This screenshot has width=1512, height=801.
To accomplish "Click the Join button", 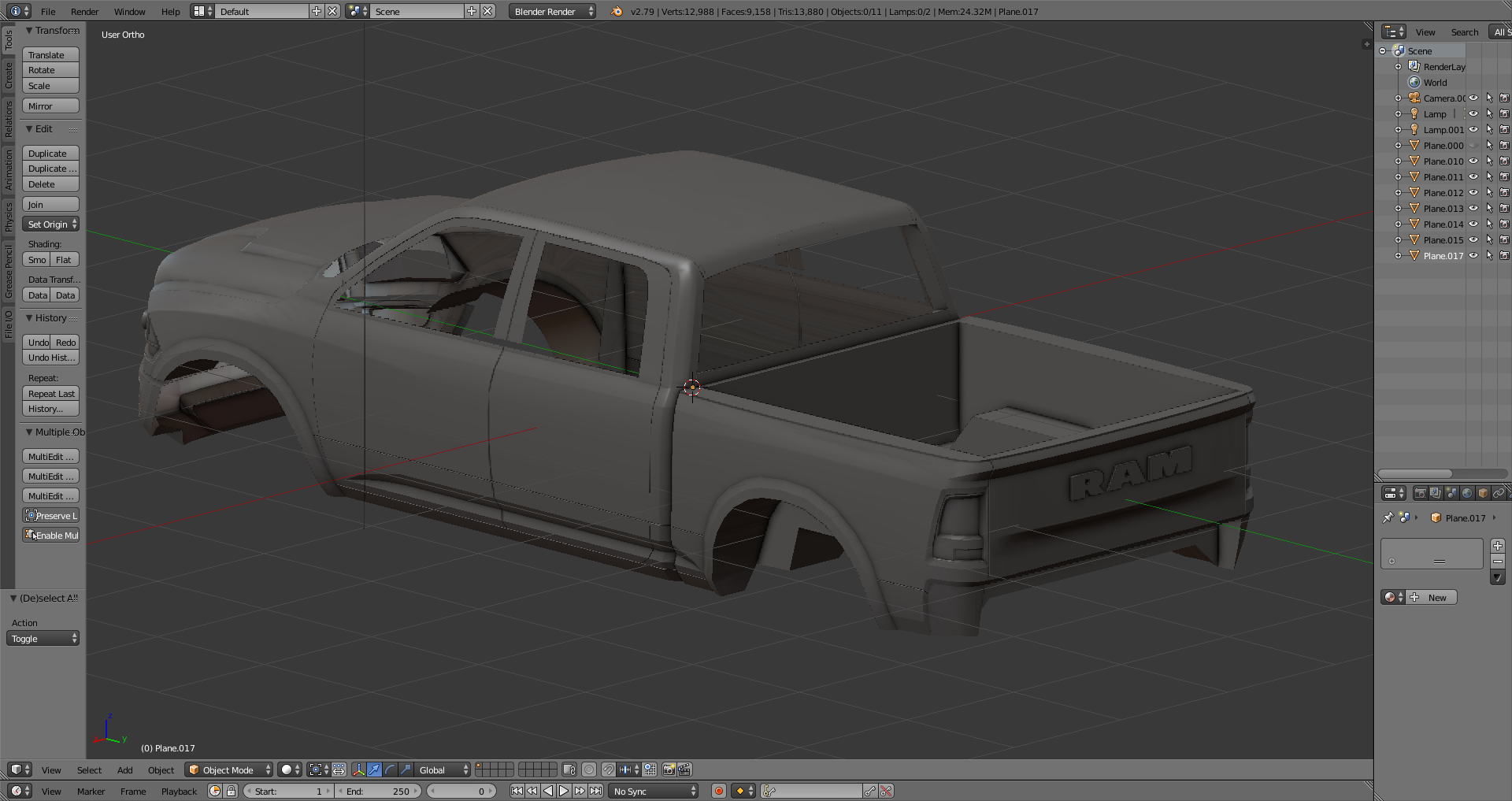I will [51, 204].
